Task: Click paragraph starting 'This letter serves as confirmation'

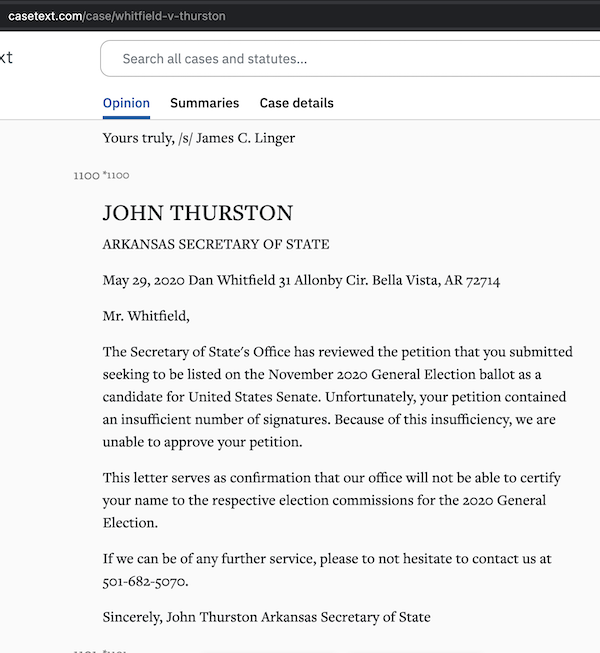Action: coord(331,500)
